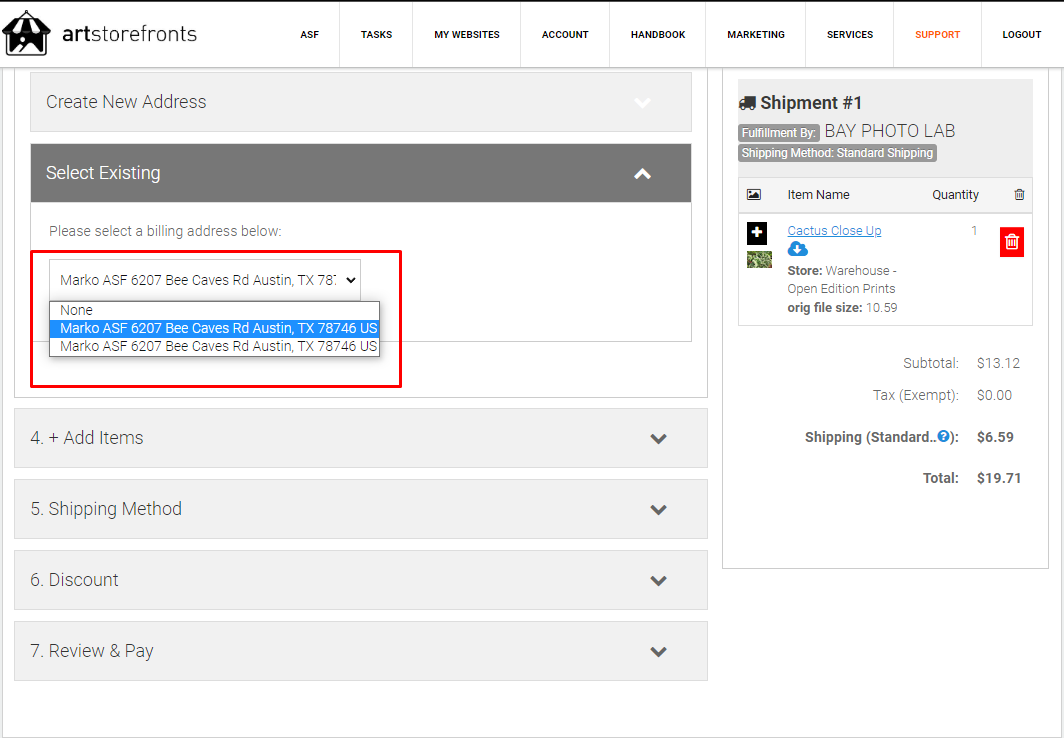Click the Subtotal amount $13.12
Screen dimensions: 1064x738
(998, 363)
